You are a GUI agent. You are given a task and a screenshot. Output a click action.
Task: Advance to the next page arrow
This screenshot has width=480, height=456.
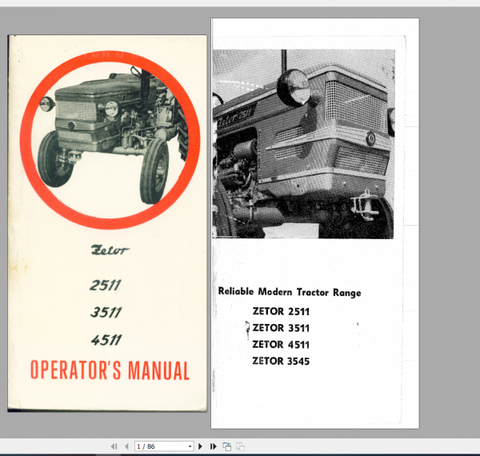click(x=200, y=446)
